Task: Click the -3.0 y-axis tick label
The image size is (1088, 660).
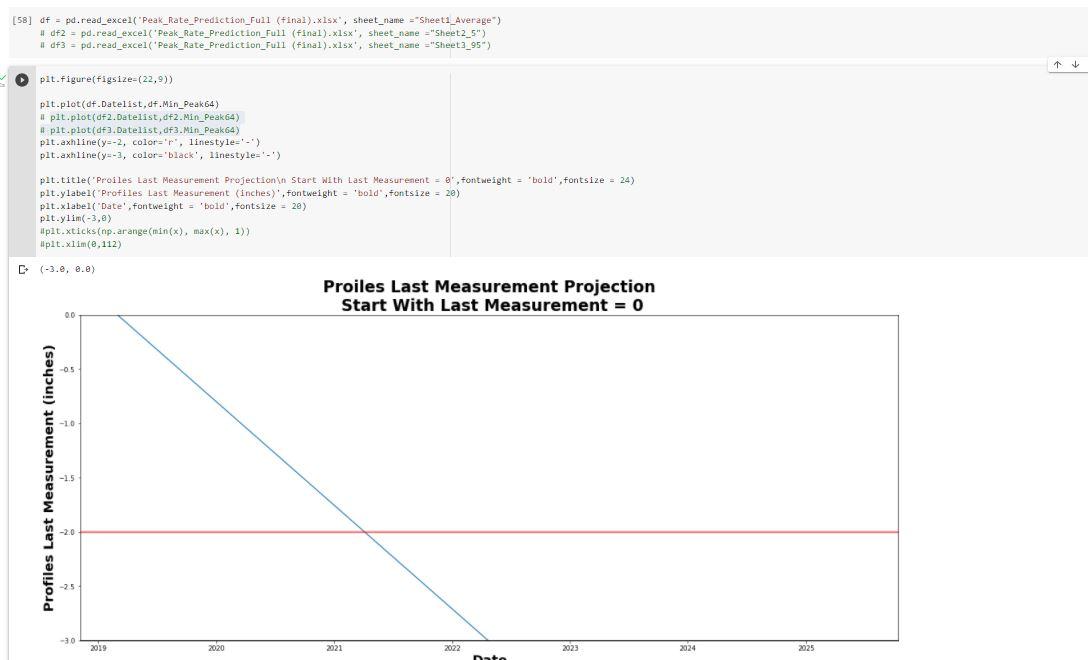Action: pyautogui.click(x=67, y=641)
